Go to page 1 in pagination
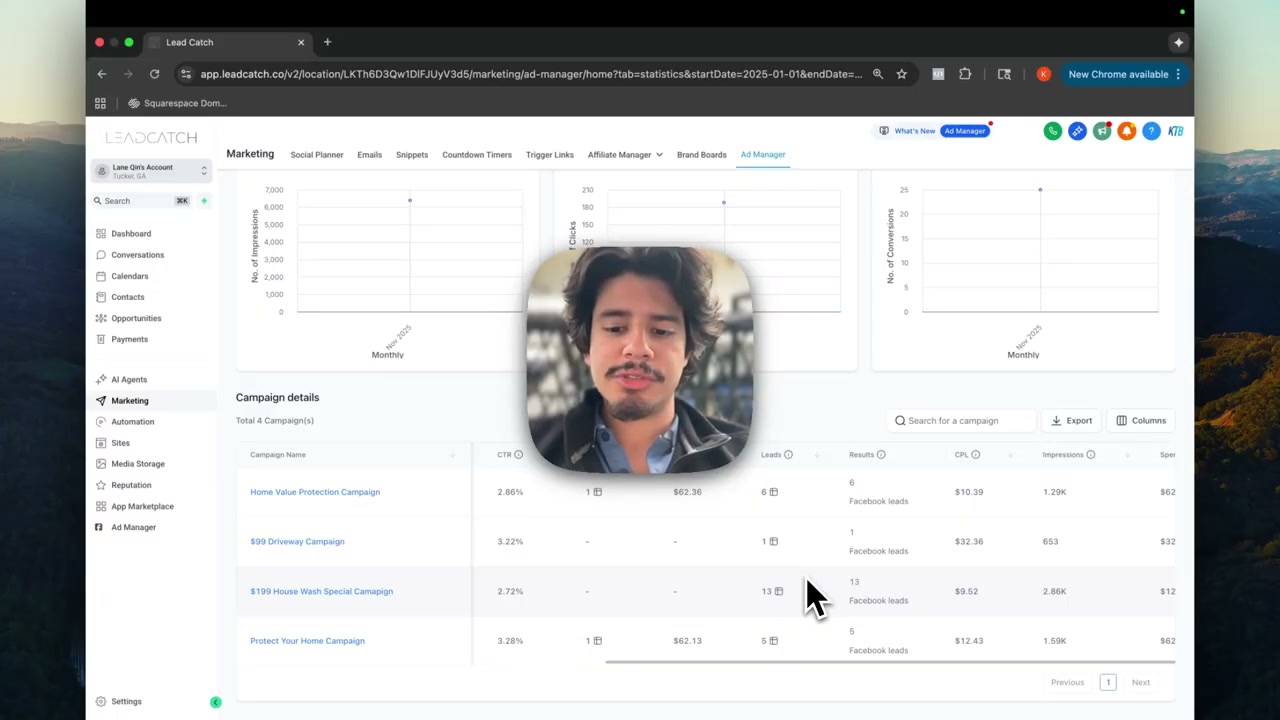The image size is (1280, 720). [x=1108, y=682]
